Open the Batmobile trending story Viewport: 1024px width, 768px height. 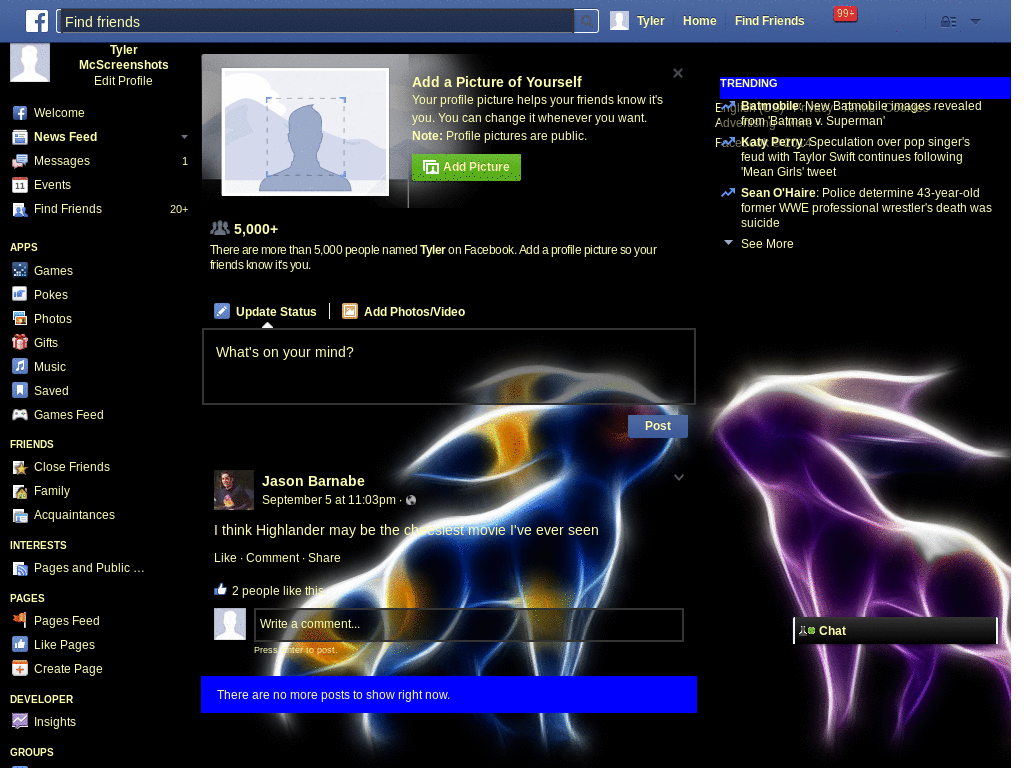tap(861, 114)
